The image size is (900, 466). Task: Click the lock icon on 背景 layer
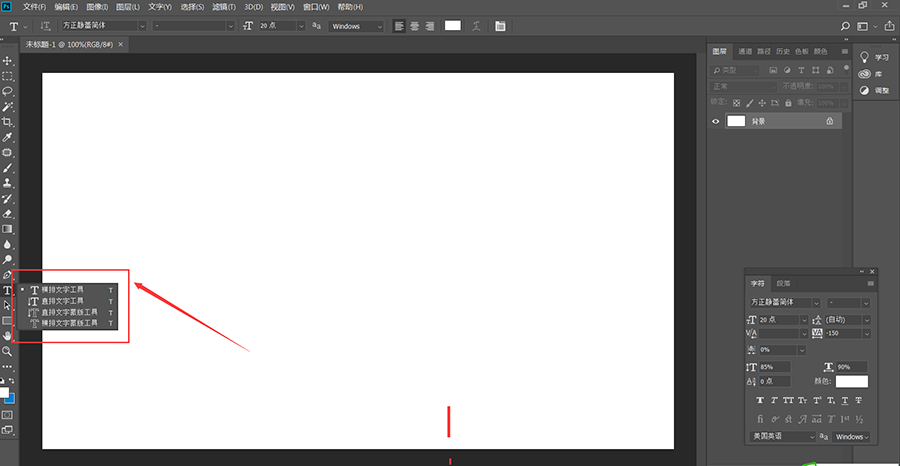tap(829, 121)
